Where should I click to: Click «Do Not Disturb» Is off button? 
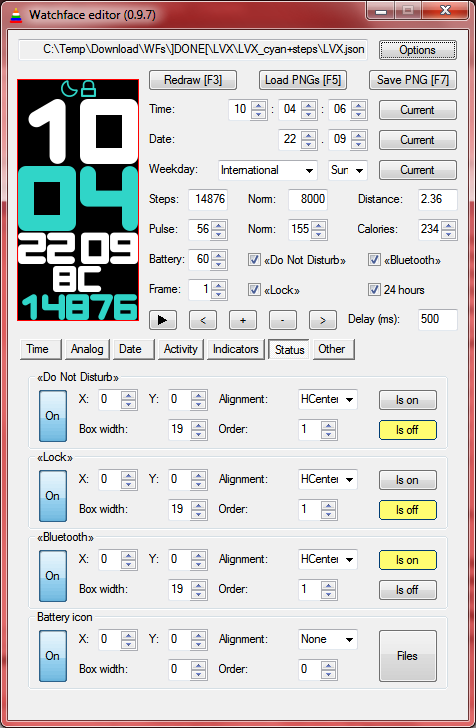[408, 430]
